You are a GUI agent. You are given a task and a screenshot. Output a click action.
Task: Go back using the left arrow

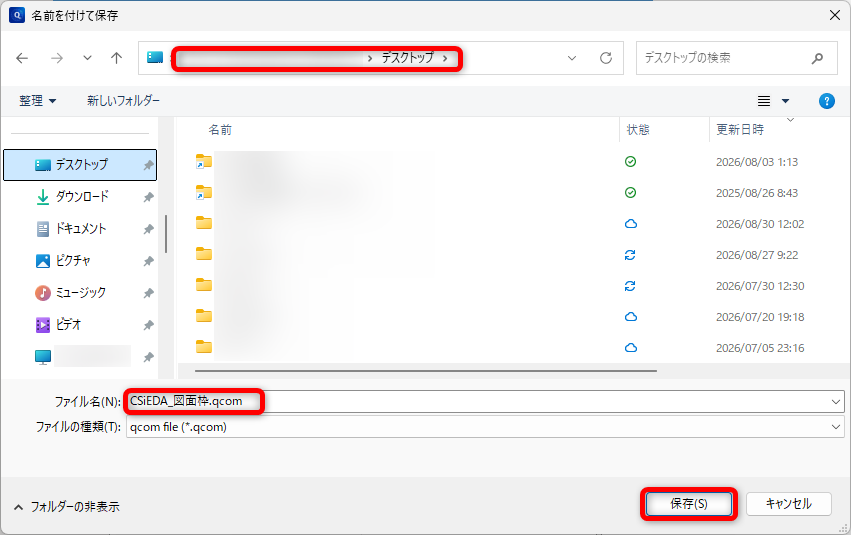coord(22,58)
